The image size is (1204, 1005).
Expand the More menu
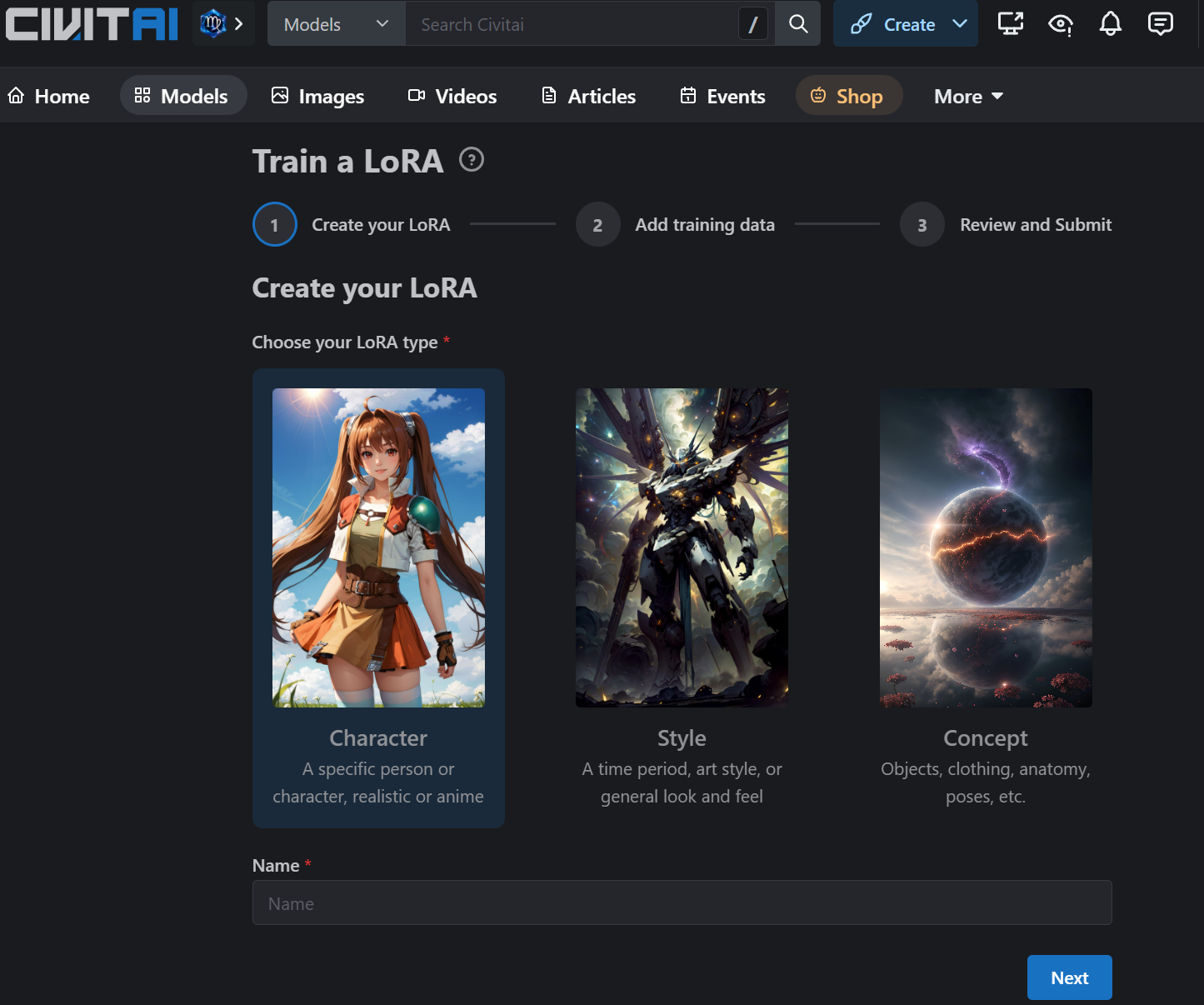point(968,96)
